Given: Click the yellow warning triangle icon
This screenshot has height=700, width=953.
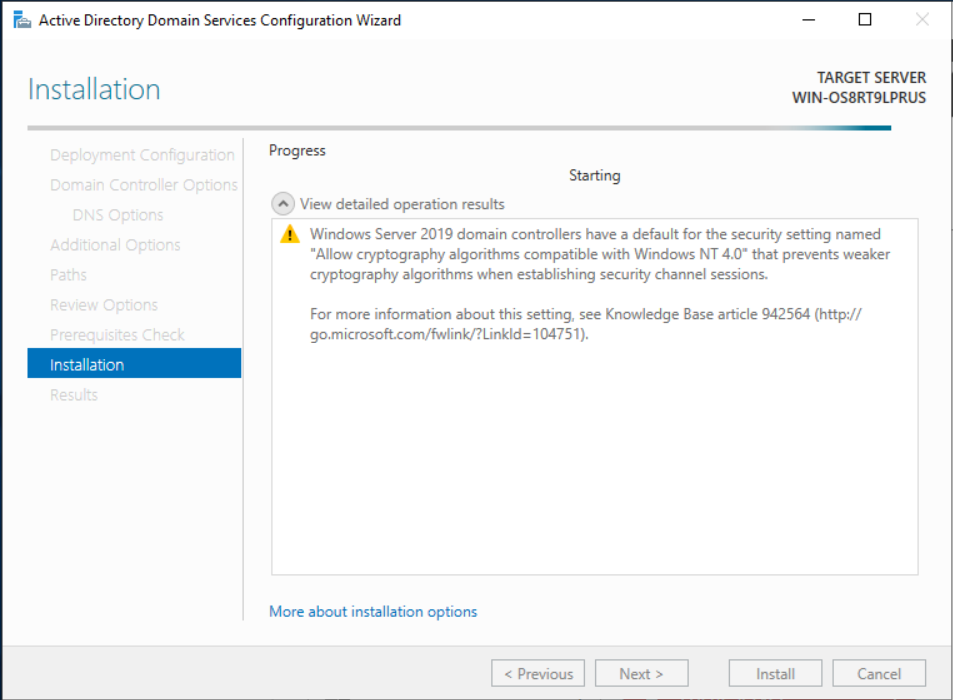Looking at the screenshot, I should pos(290,235).
